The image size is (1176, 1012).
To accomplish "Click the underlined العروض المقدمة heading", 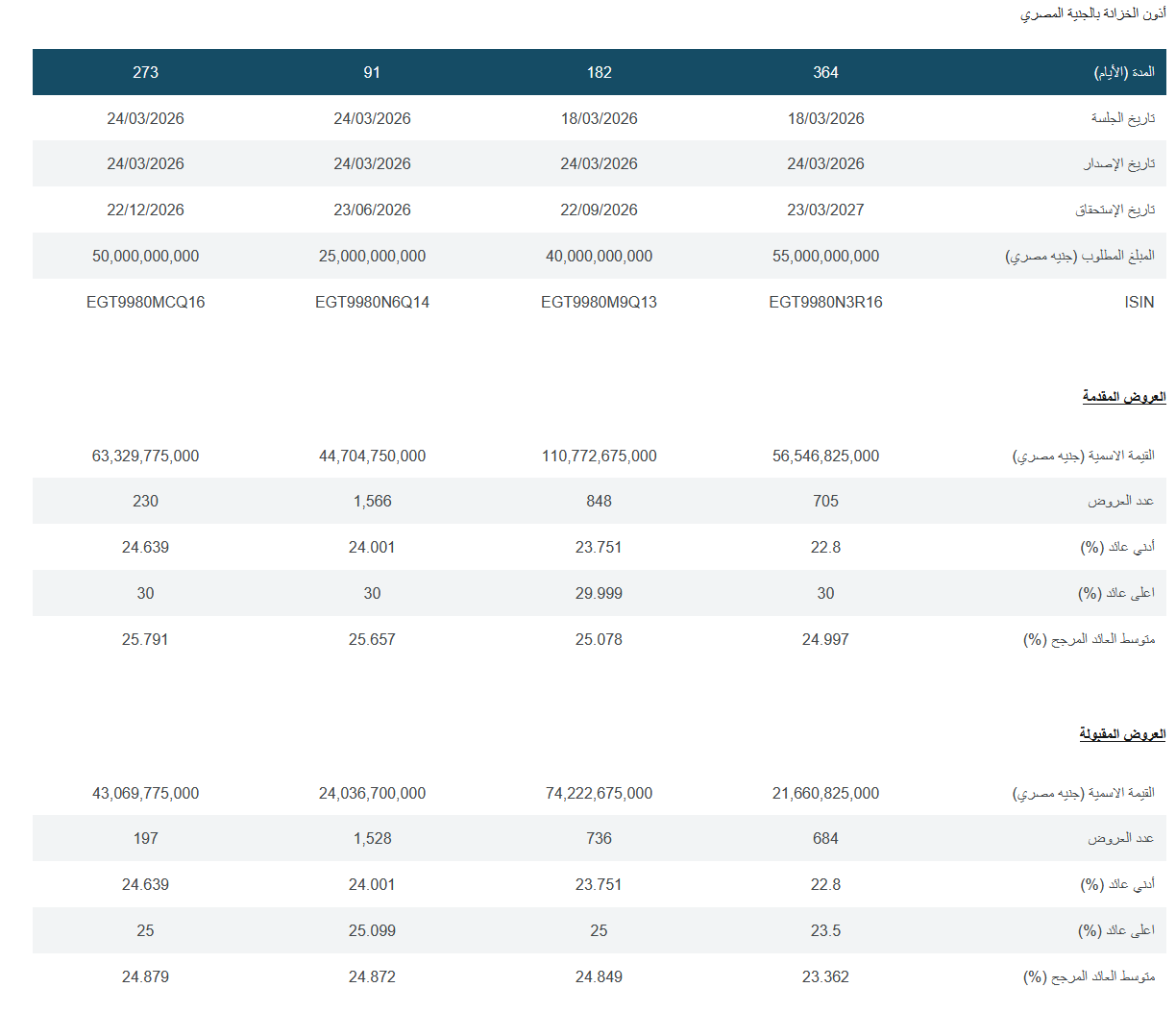I will [x=1123, y=397].
